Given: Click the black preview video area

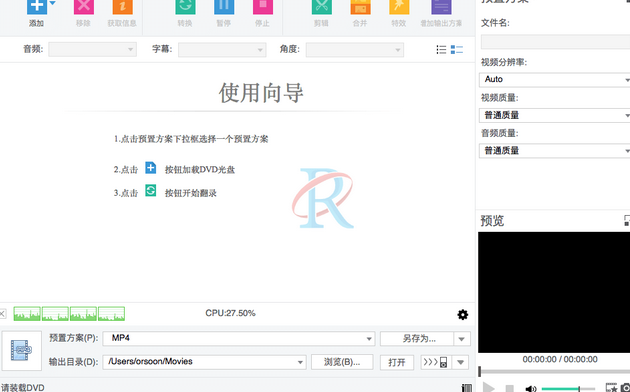Looking at the screenshot, I should pos(554,292).
